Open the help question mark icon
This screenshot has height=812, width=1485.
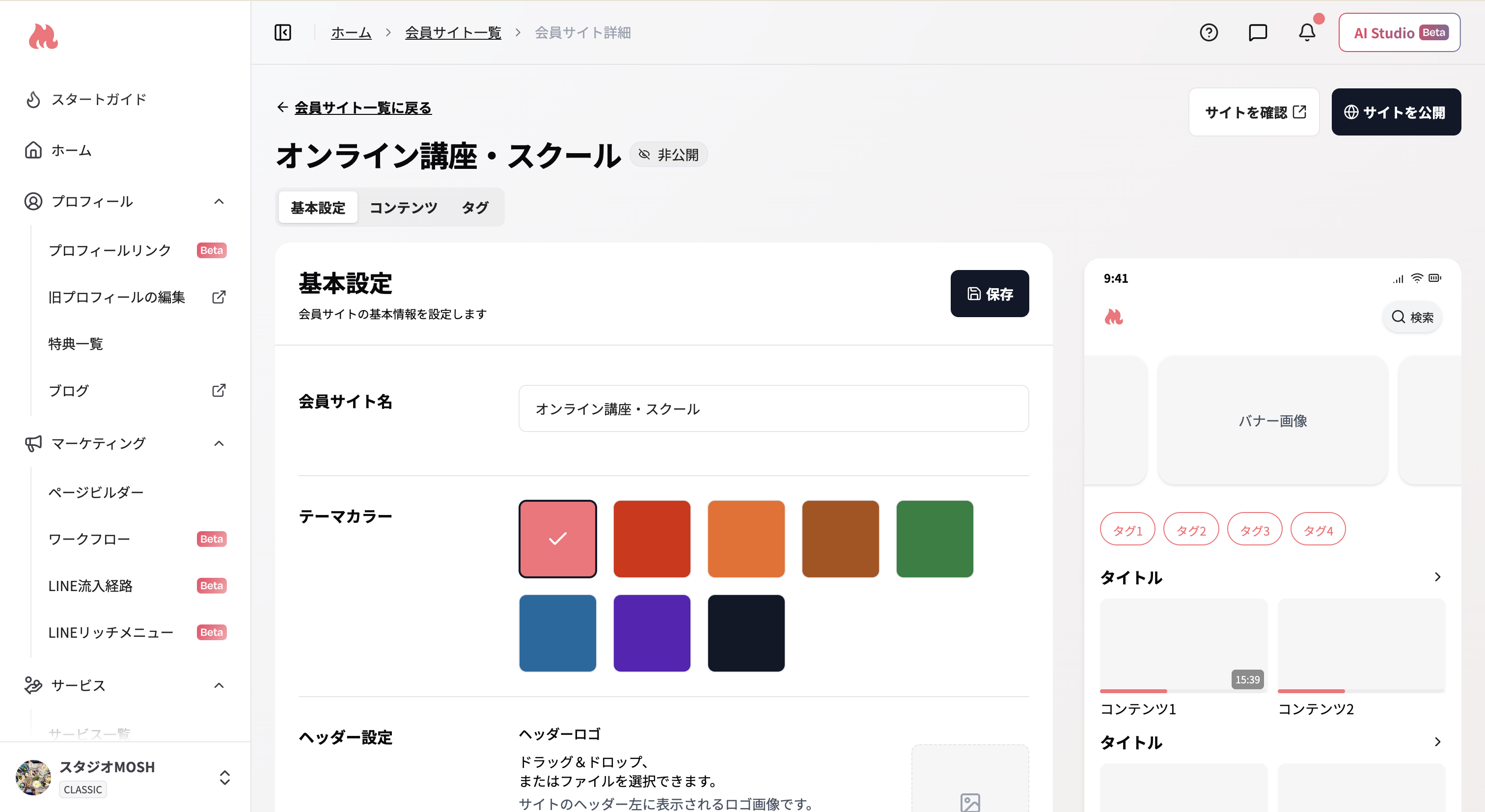pyautogui.click(x=1209, y=32)
